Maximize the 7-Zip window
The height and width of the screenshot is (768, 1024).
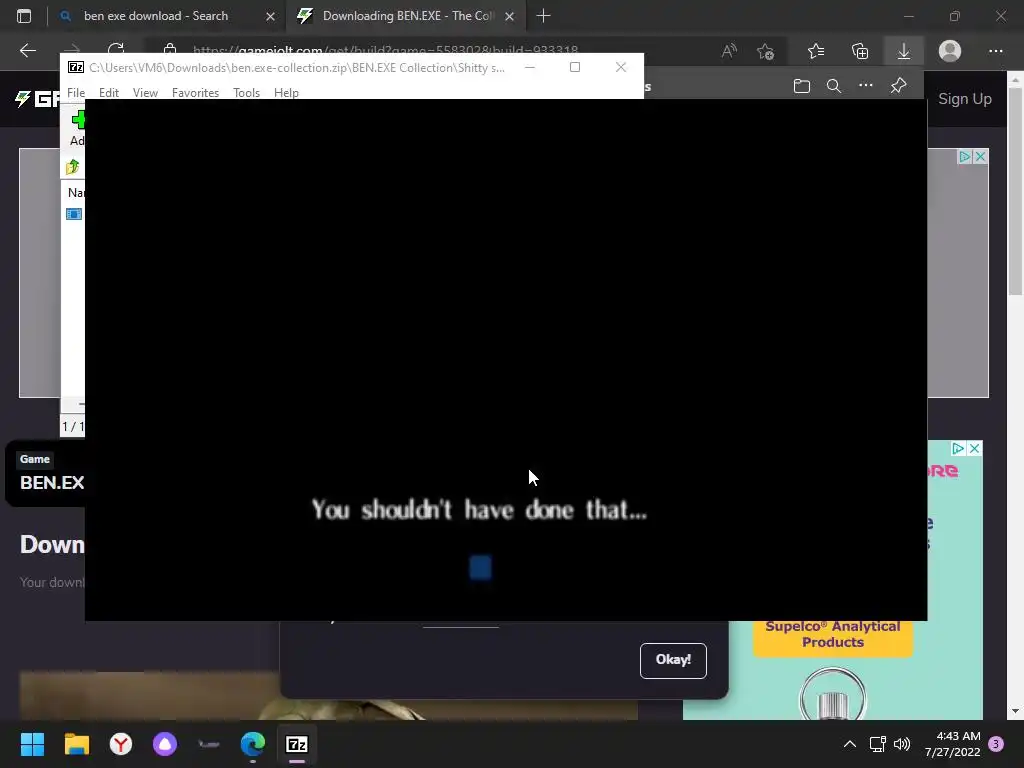[575, 67]
